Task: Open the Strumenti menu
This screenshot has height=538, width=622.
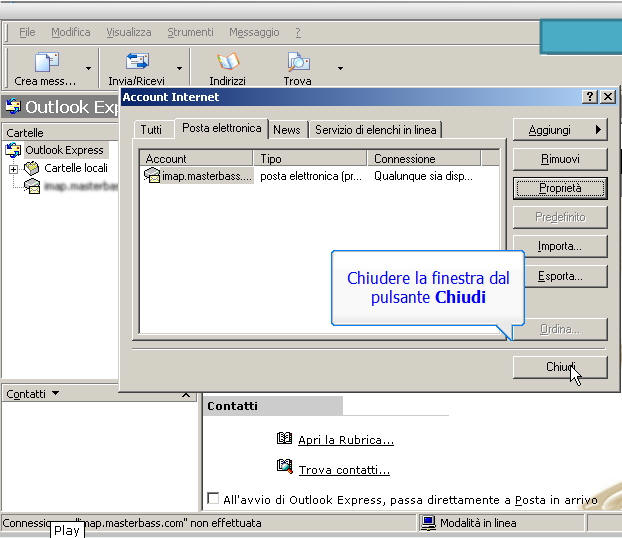Action: tap(190, 32)
